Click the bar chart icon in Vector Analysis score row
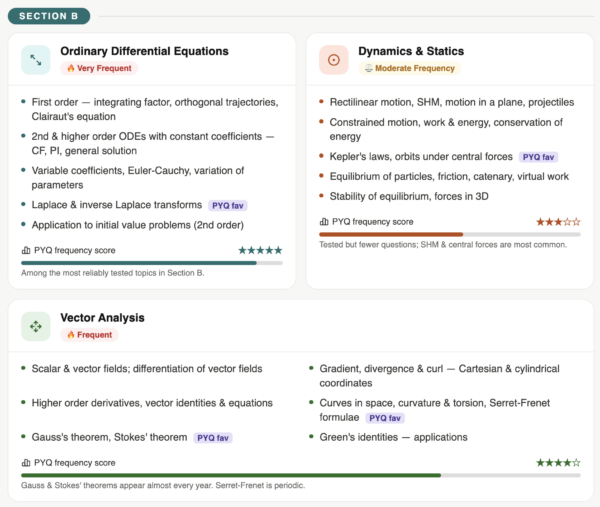This screenshot has width=600, height=507. point(26,463)
